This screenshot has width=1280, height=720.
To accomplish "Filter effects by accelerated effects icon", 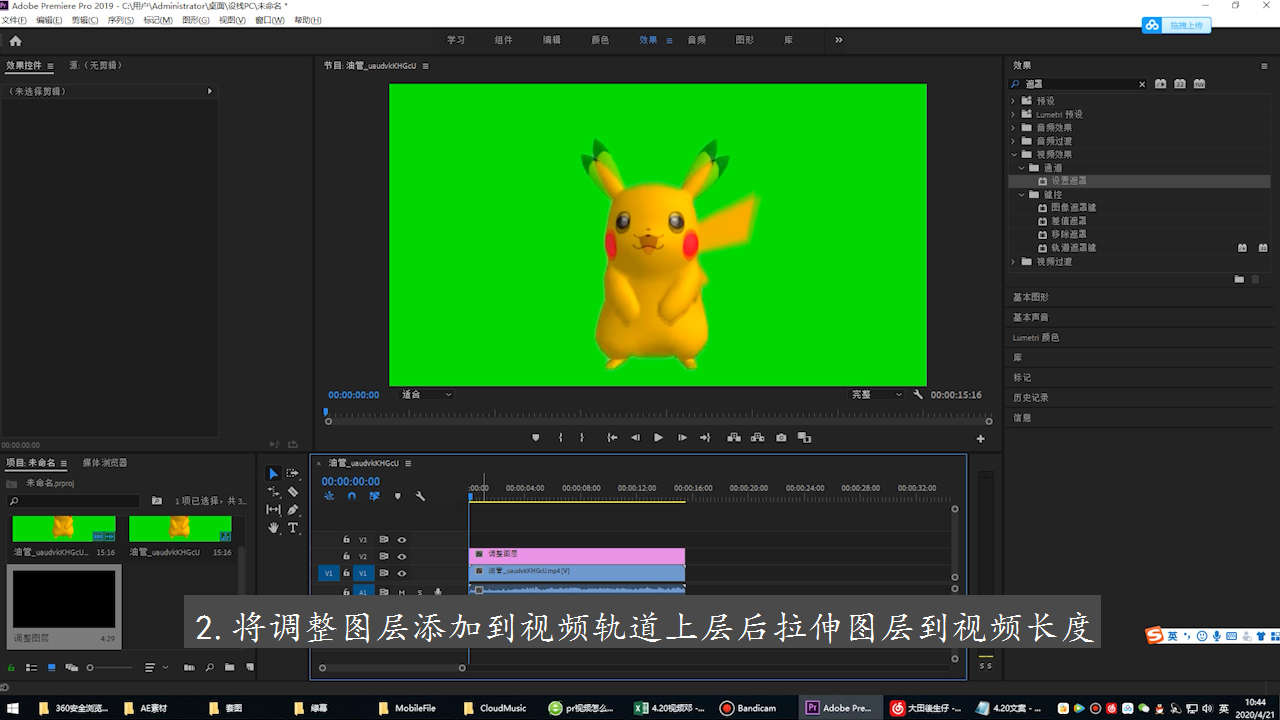I will pos(1160,84).
